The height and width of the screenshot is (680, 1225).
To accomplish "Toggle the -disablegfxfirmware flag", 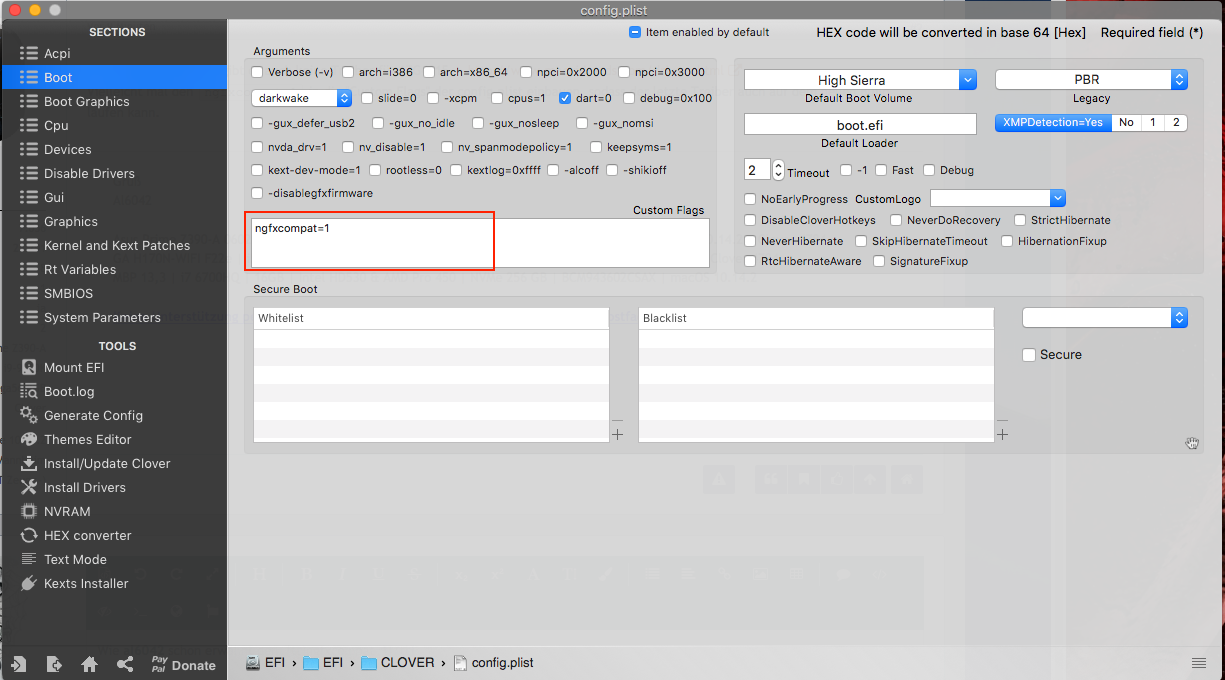I will [257, 193].
